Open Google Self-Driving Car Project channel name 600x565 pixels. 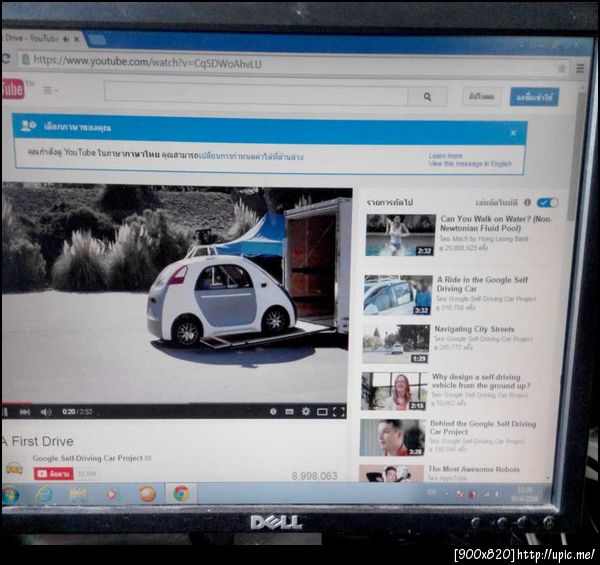tap(88, 458)
